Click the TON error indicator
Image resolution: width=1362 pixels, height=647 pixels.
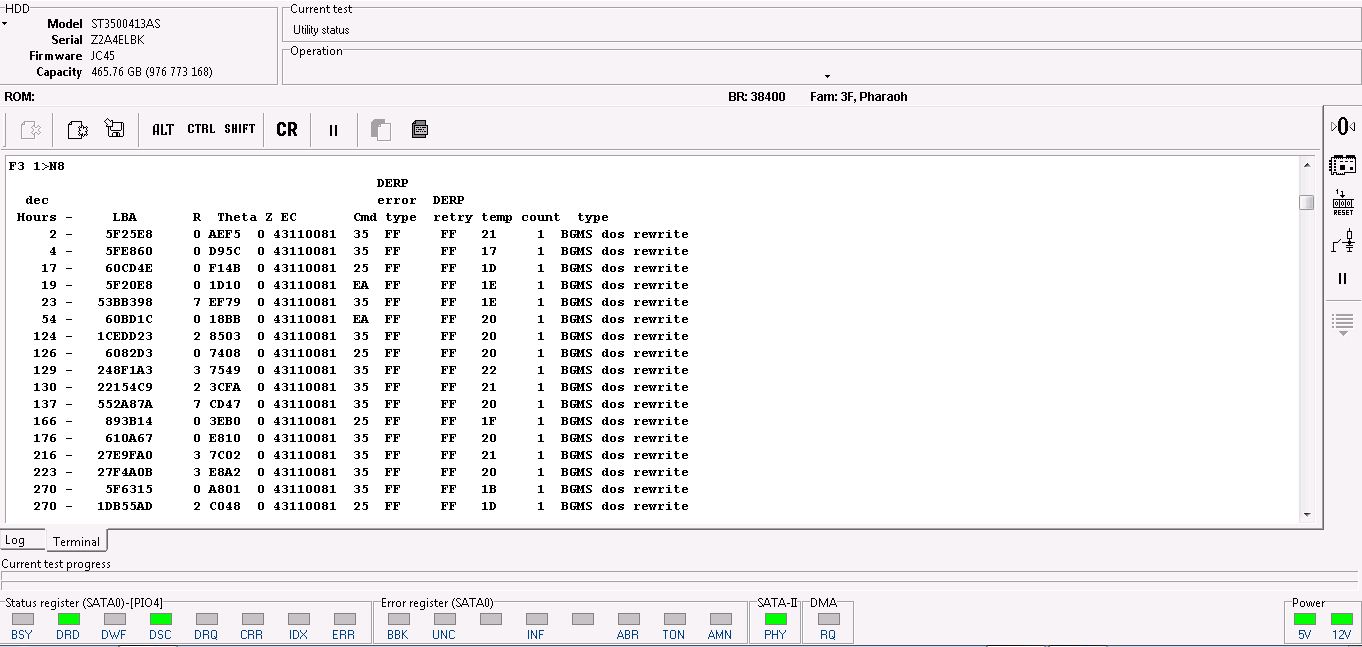(674, 619)
